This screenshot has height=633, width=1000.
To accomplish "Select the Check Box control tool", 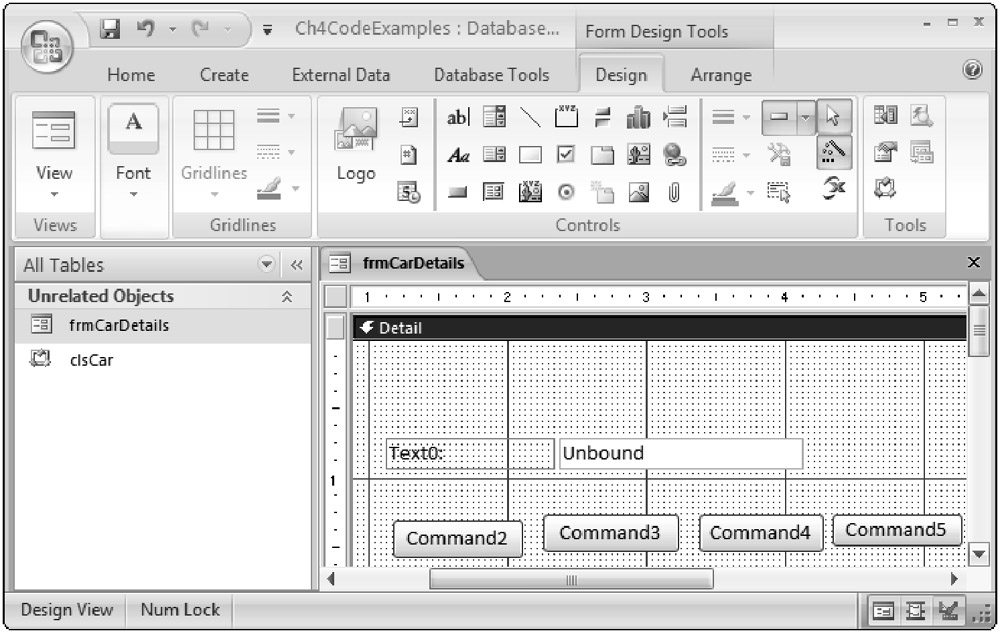I will (x=566, y=155).
